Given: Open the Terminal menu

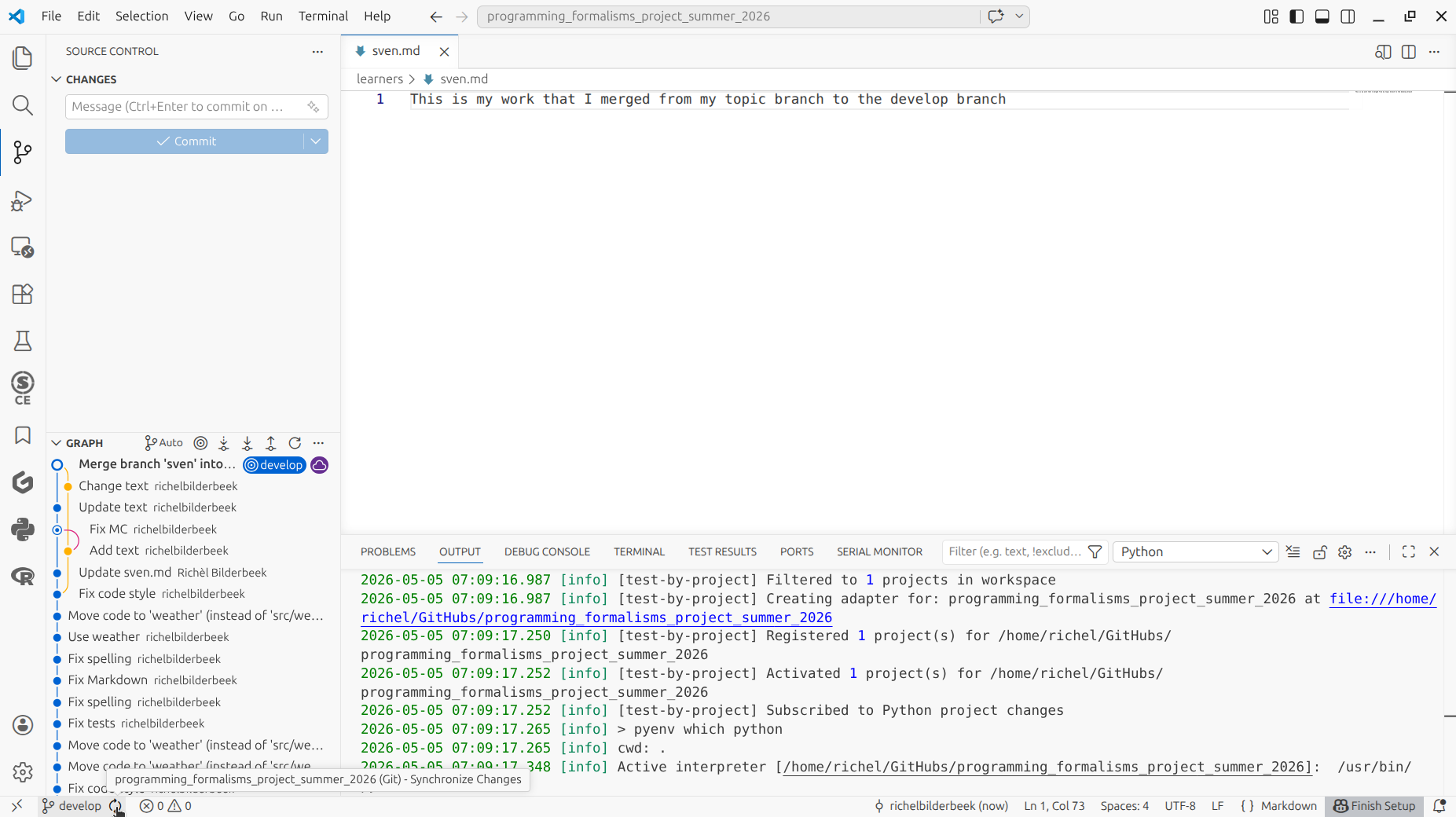Looking at the screenshot, I should coord(323,16).
